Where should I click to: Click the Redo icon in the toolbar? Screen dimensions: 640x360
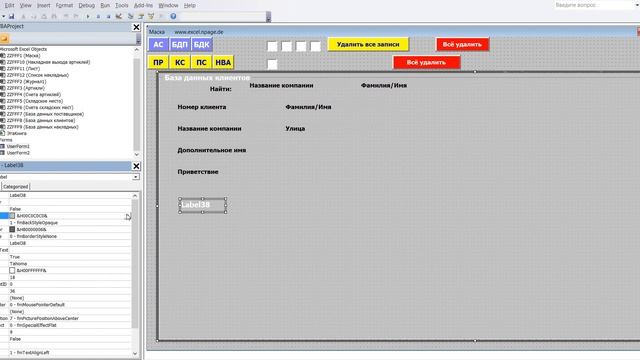76,16
